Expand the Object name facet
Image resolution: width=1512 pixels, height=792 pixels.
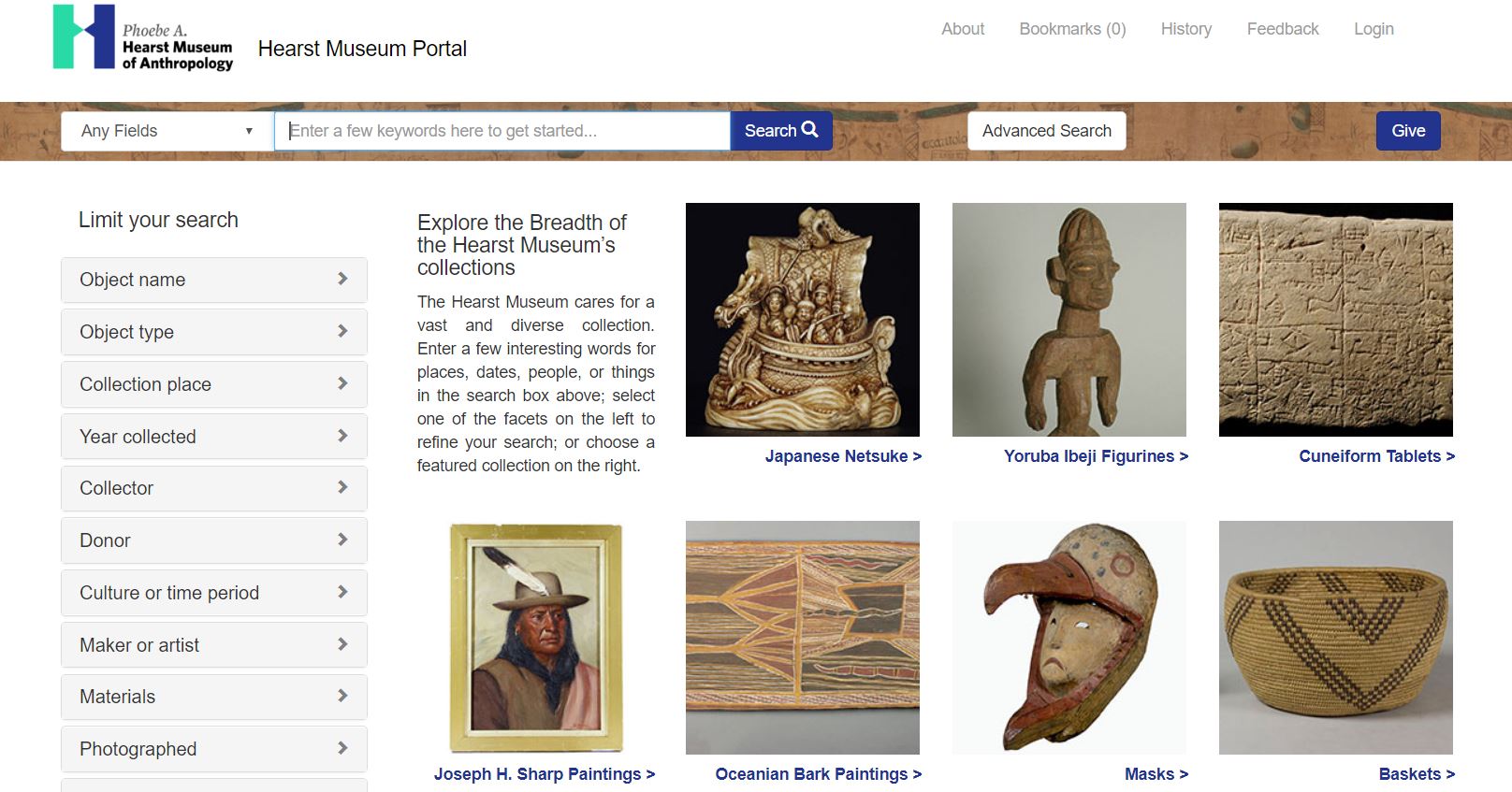[214, 280]
